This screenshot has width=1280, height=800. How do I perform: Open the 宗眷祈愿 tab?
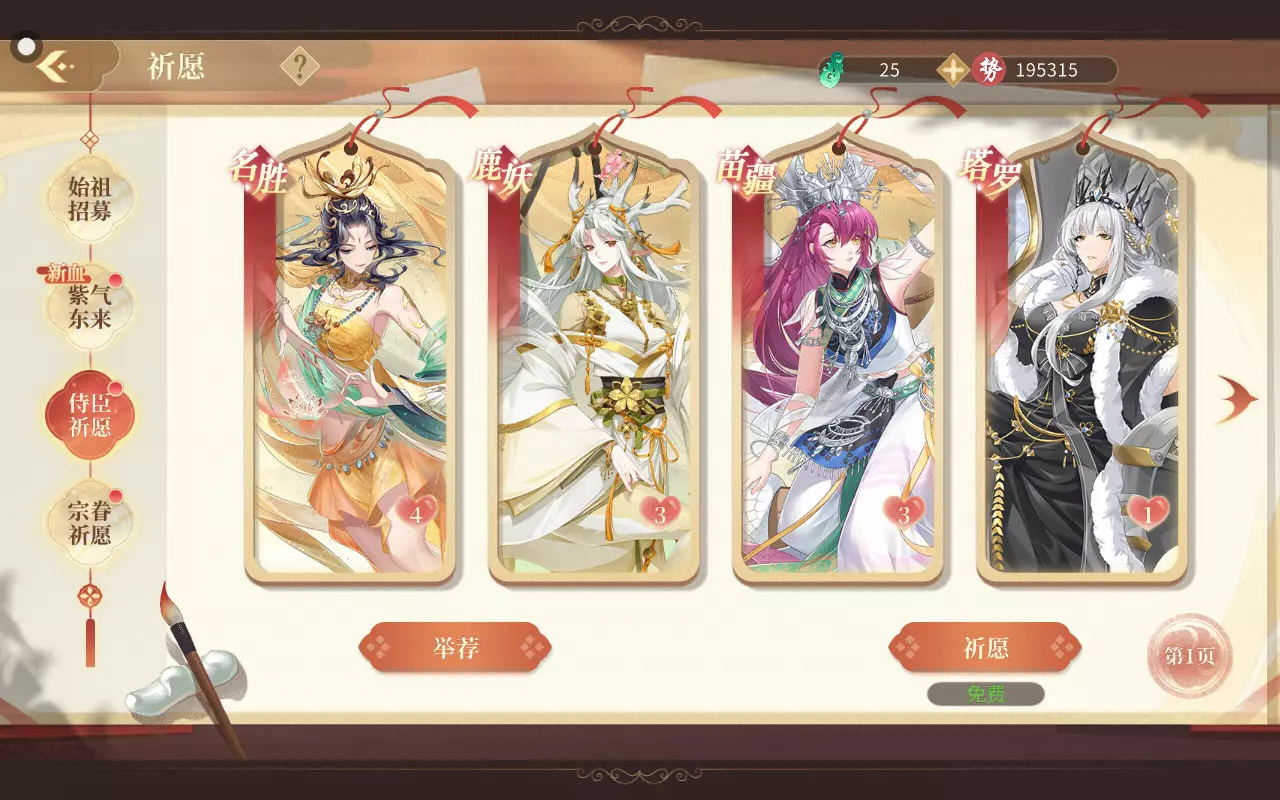tap(90, 523)
